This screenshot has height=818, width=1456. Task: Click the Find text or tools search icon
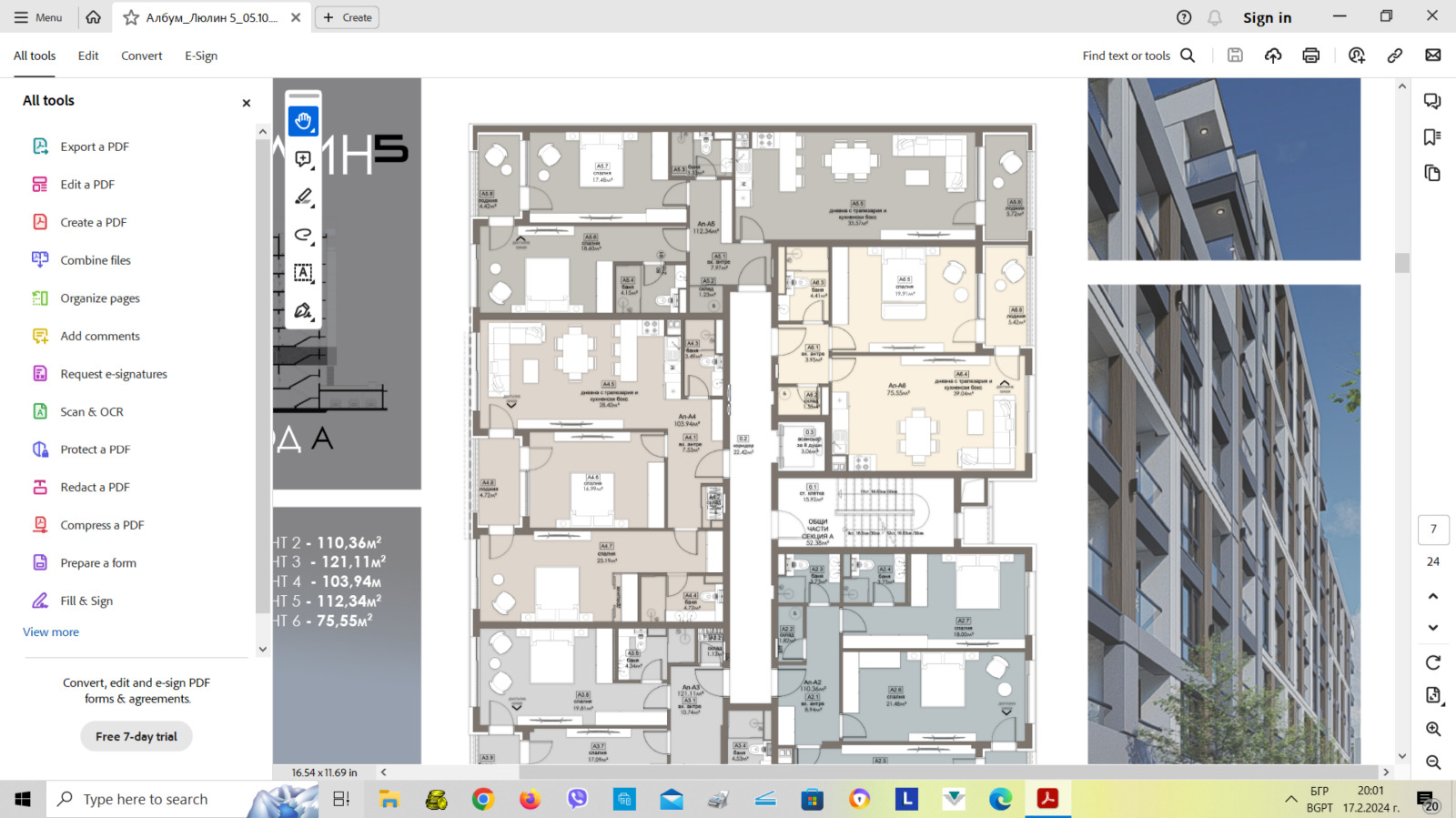point(1188,56)
